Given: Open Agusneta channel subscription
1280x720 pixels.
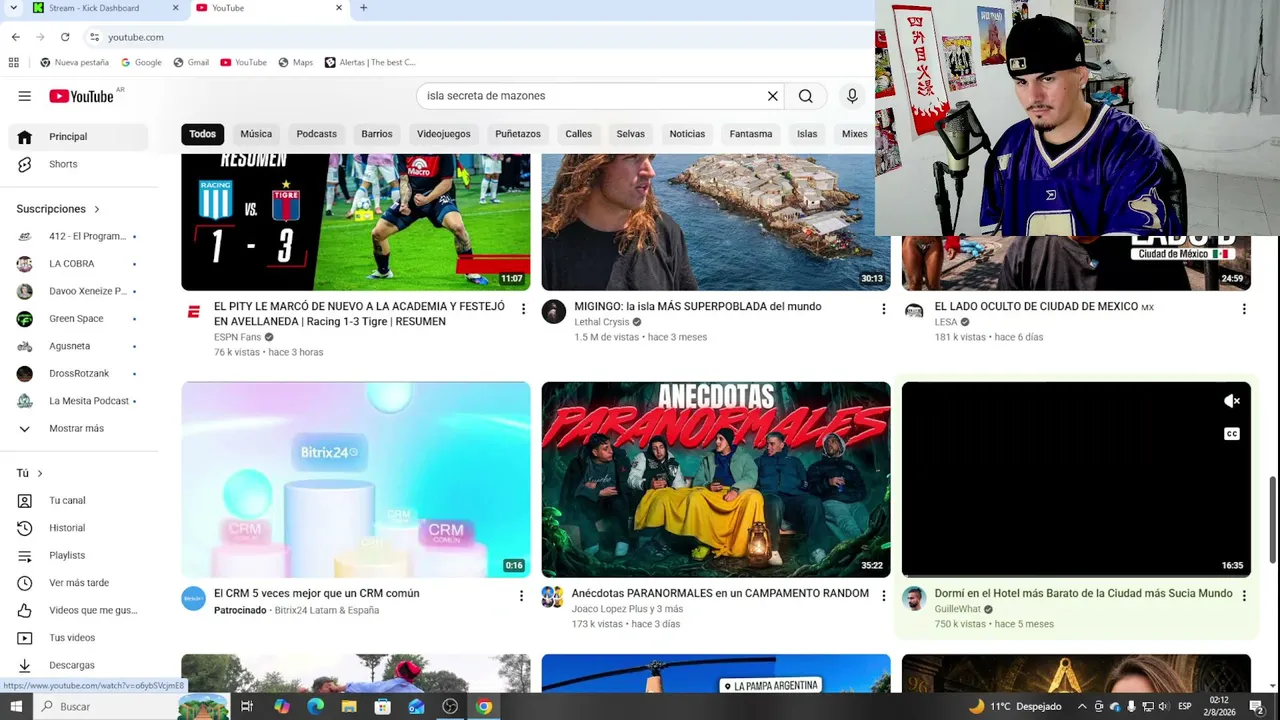Looking at the screenshot, I should pyautogui.click(x=79, y=346).
